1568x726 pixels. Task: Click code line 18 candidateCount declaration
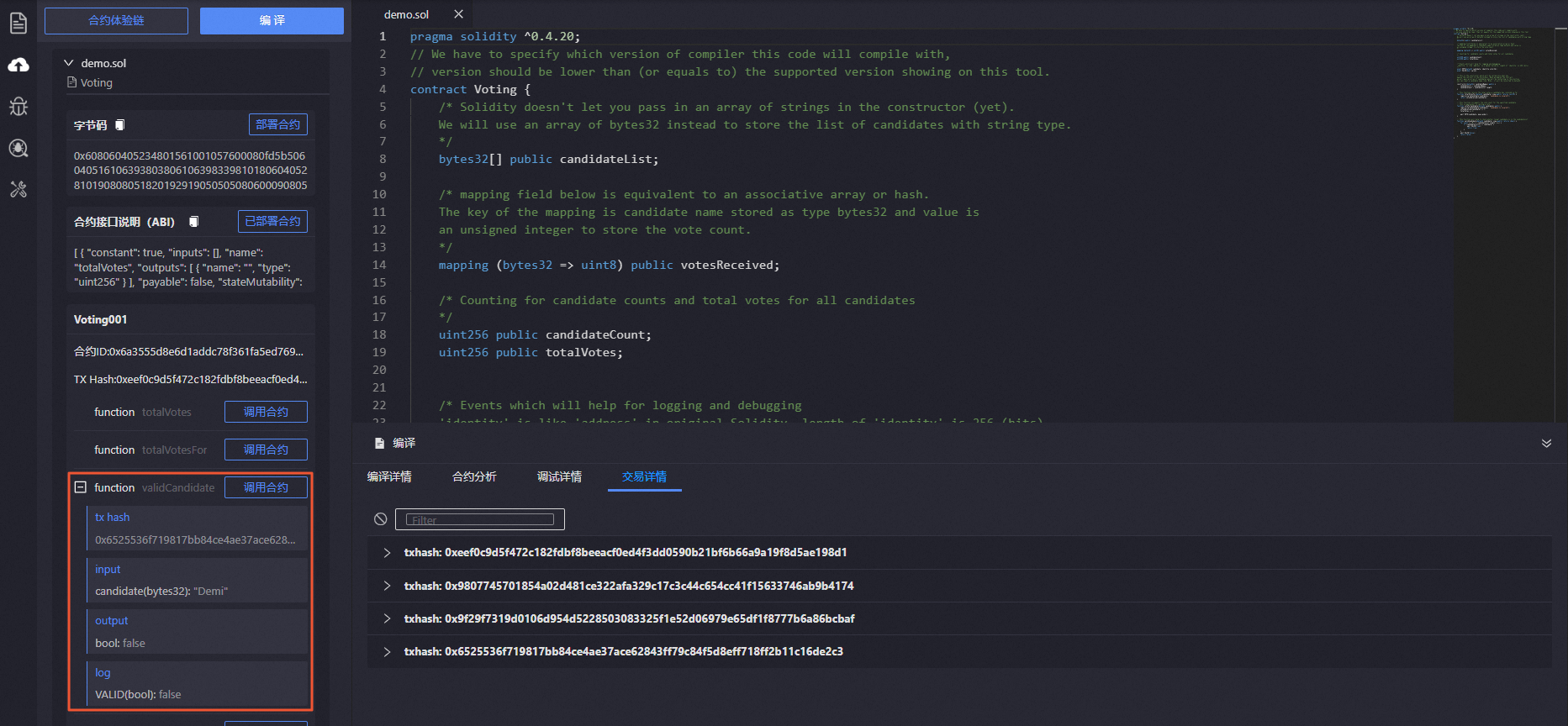coord(545,334)
